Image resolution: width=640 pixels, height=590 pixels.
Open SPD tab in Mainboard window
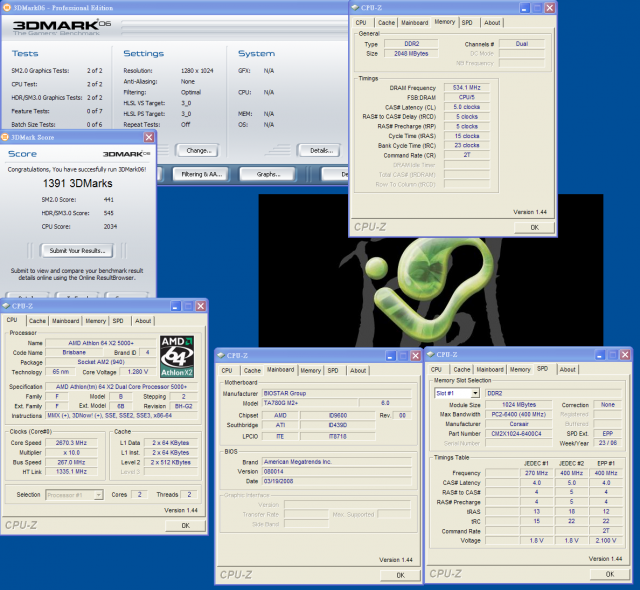coord(333,370)
